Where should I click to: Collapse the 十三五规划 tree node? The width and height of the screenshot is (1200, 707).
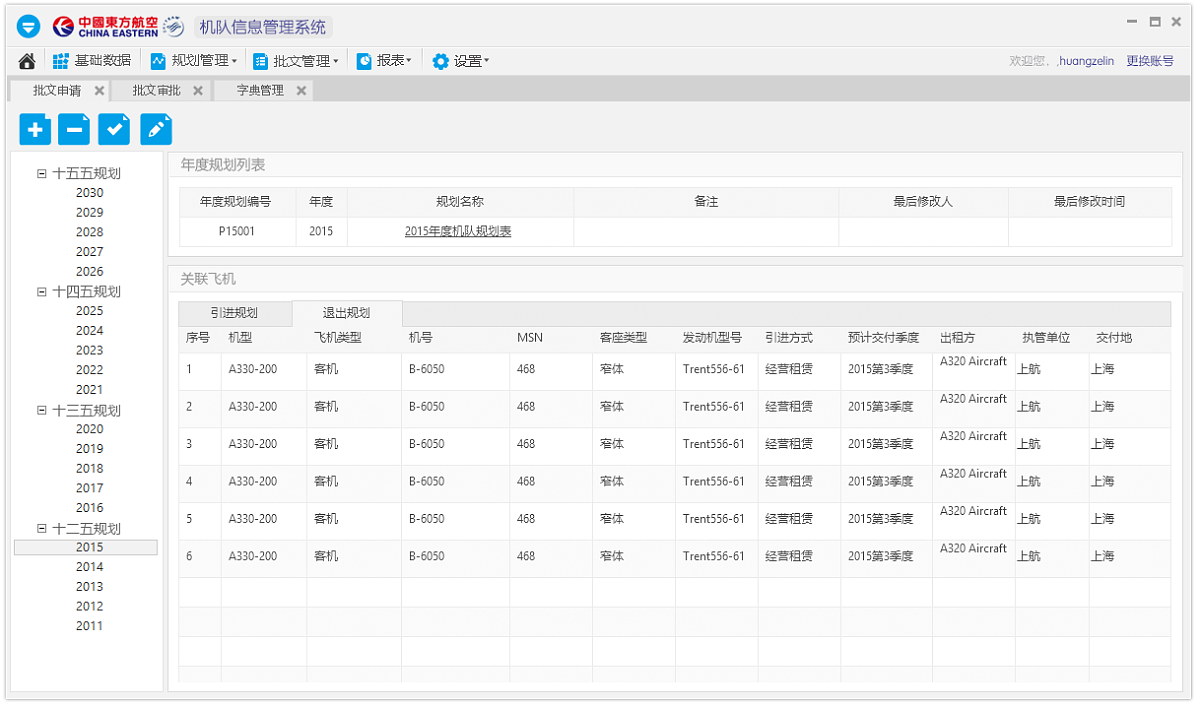[42, 410]
